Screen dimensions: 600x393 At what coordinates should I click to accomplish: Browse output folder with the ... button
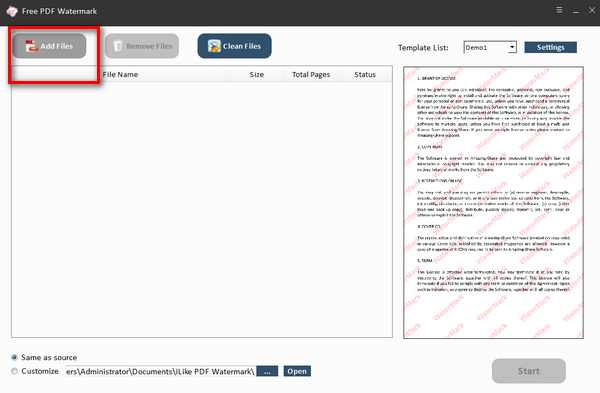[267, 371]
